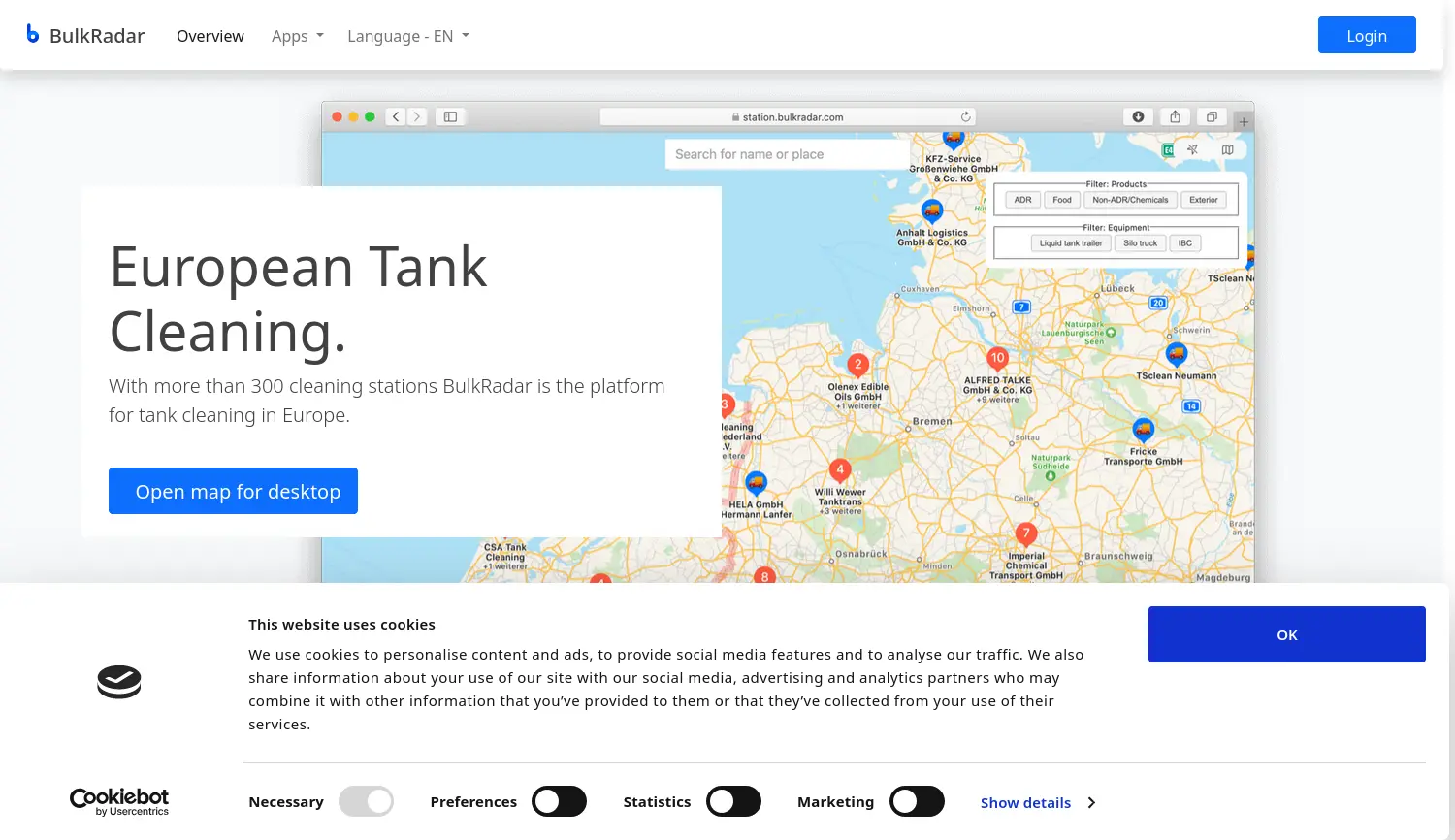Open the Language - EN dropdown
The width and height of the screenshot is (1455, 840).
(407, 36)
